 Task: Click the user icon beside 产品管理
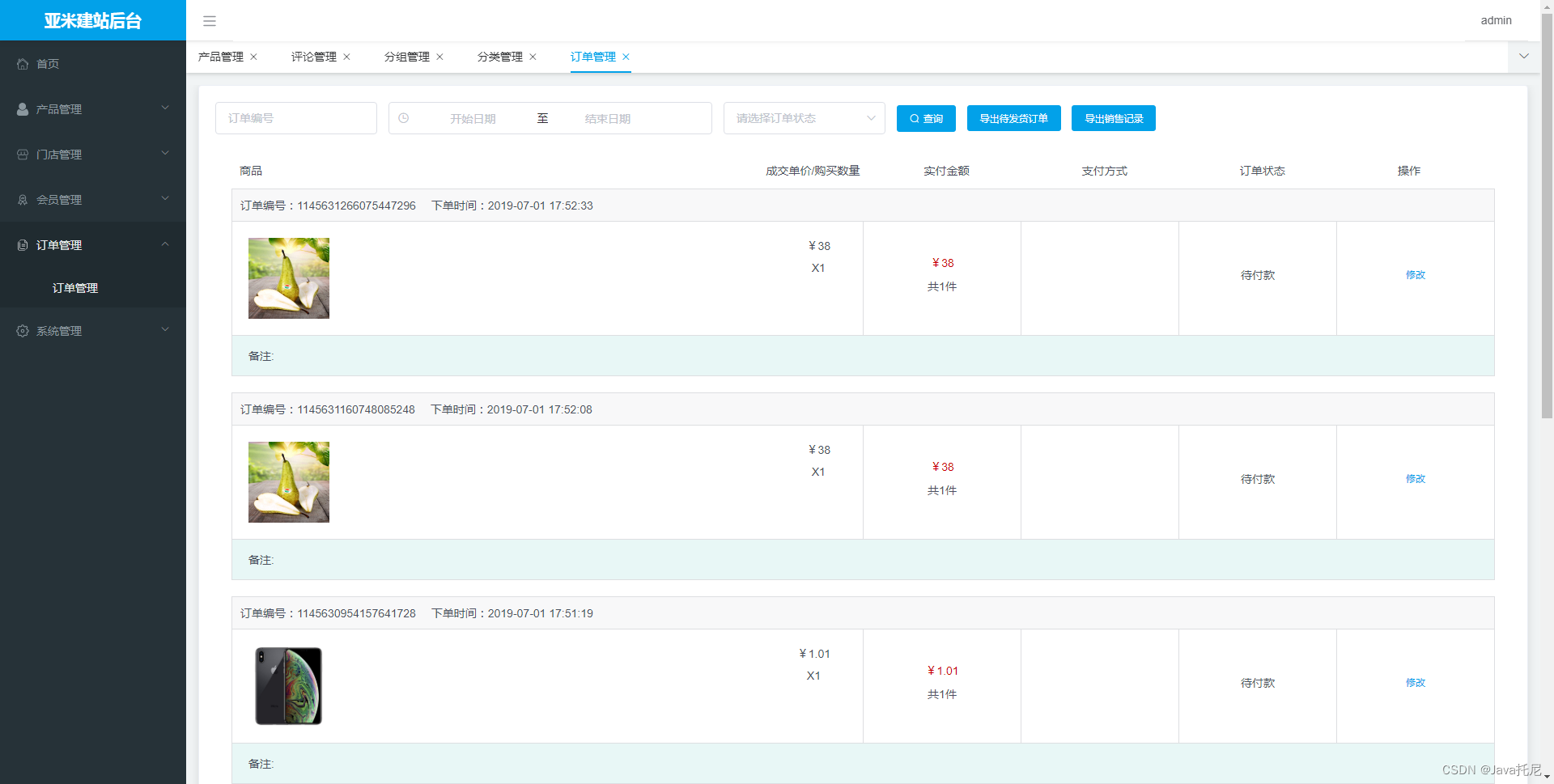tap(23, 109)
